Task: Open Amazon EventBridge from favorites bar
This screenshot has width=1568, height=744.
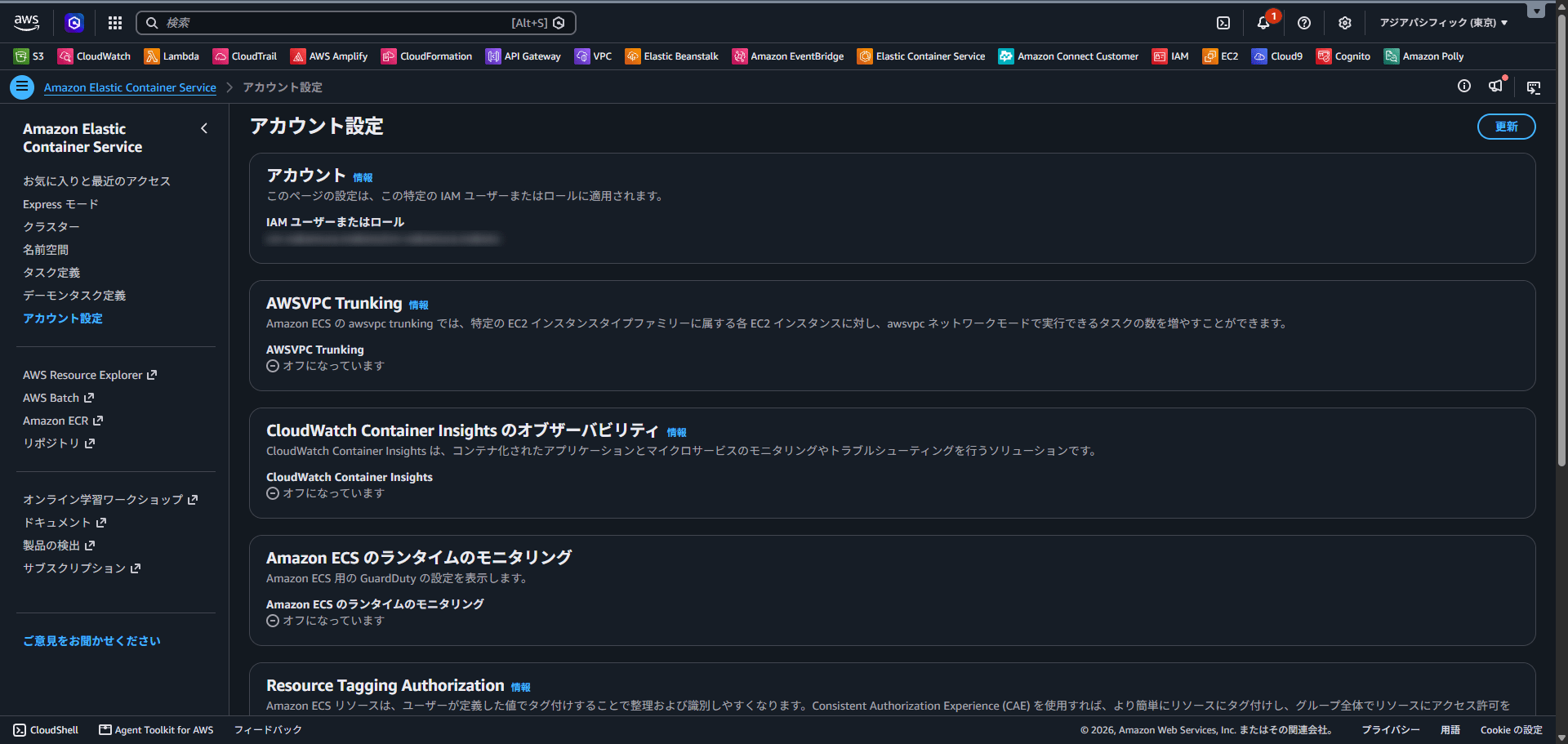Action: [x=788, y=56]
